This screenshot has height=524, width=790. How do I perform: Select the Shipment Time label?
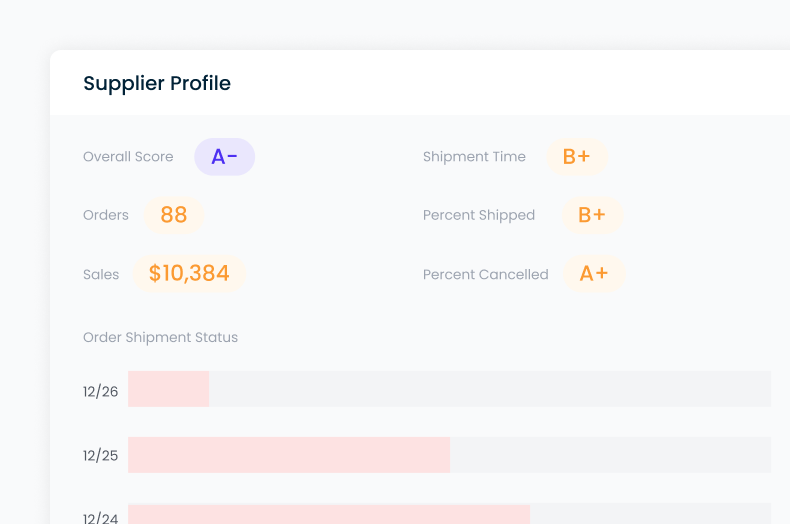pos(474,157)
